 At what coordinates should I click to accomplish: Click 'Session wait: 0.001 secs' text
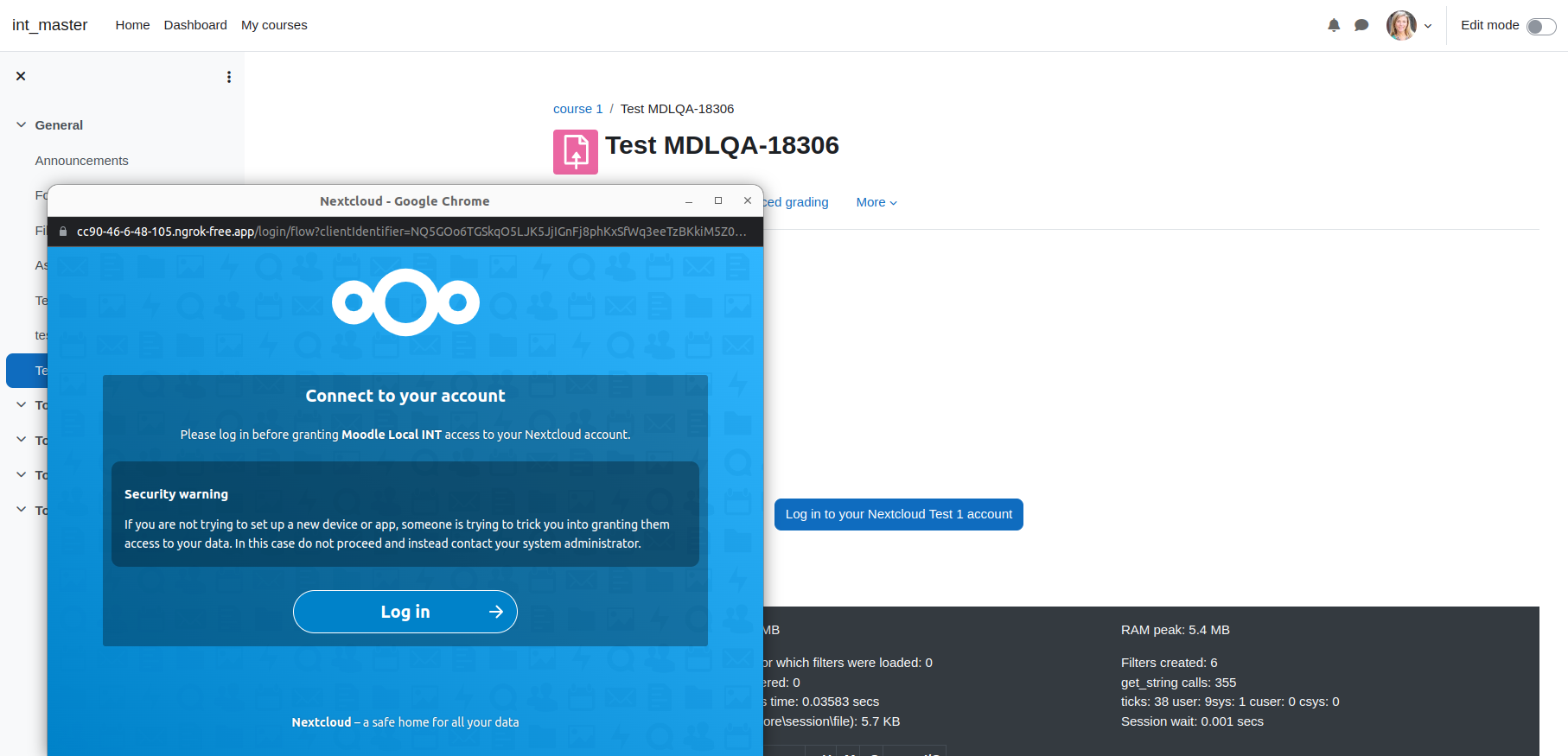[1192, 721]
